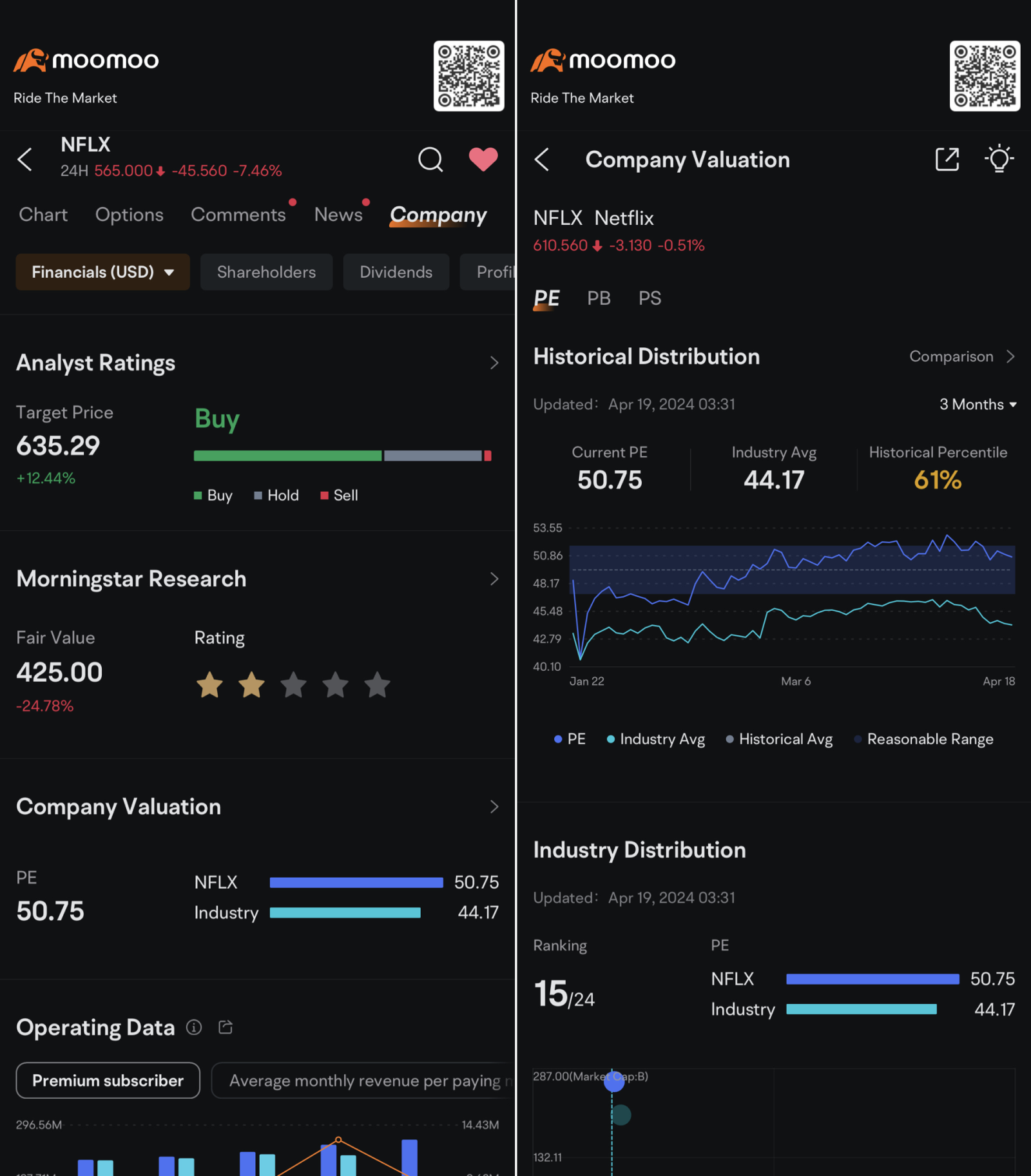
Task: Expand Company Valuation chevron
Action: (x=494, y=807)
